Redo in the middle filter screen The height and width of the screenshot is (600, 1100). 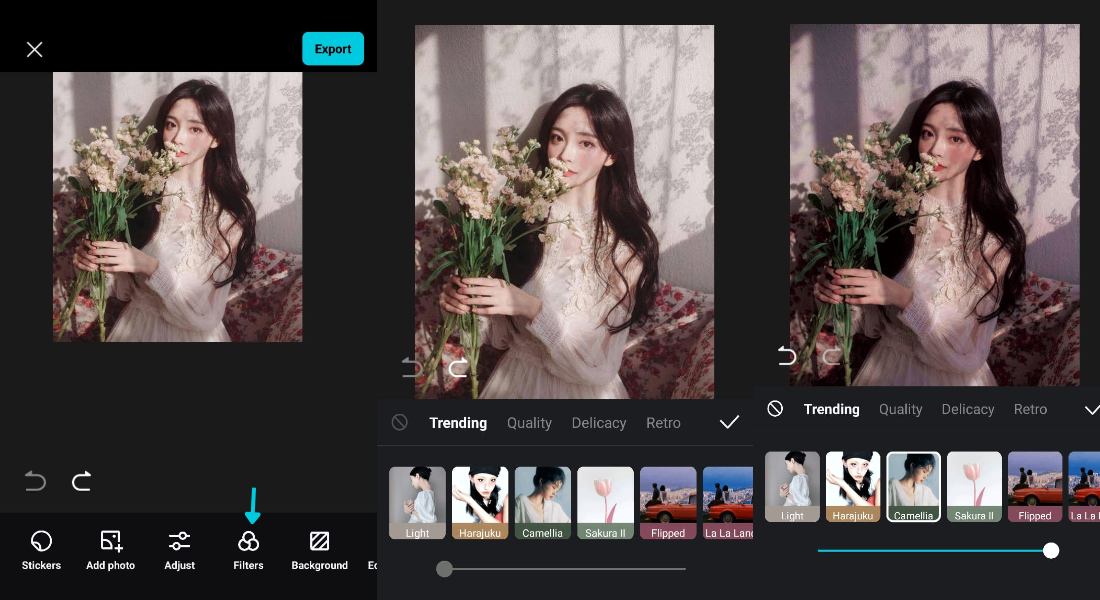coord(457,367)
